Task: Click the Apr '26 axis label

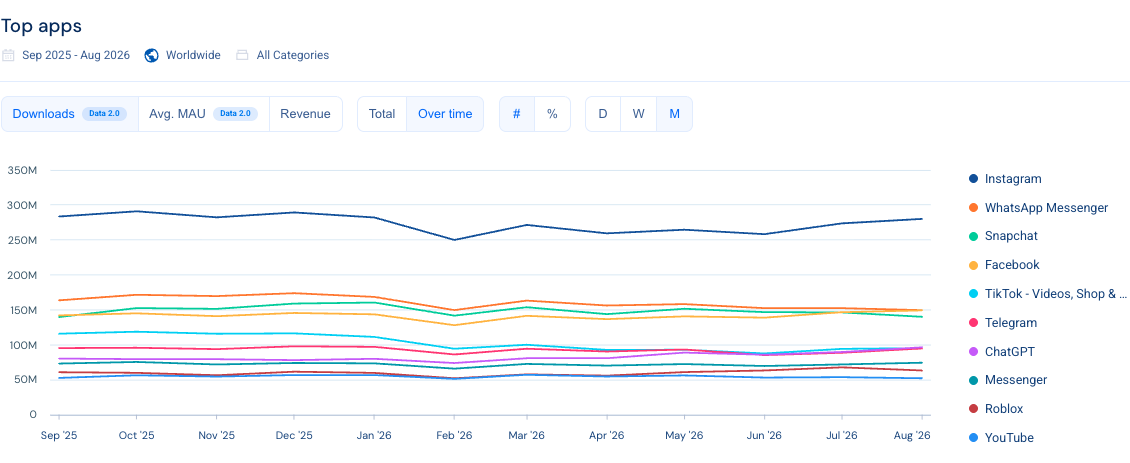Action: click(x=606, y=436)
